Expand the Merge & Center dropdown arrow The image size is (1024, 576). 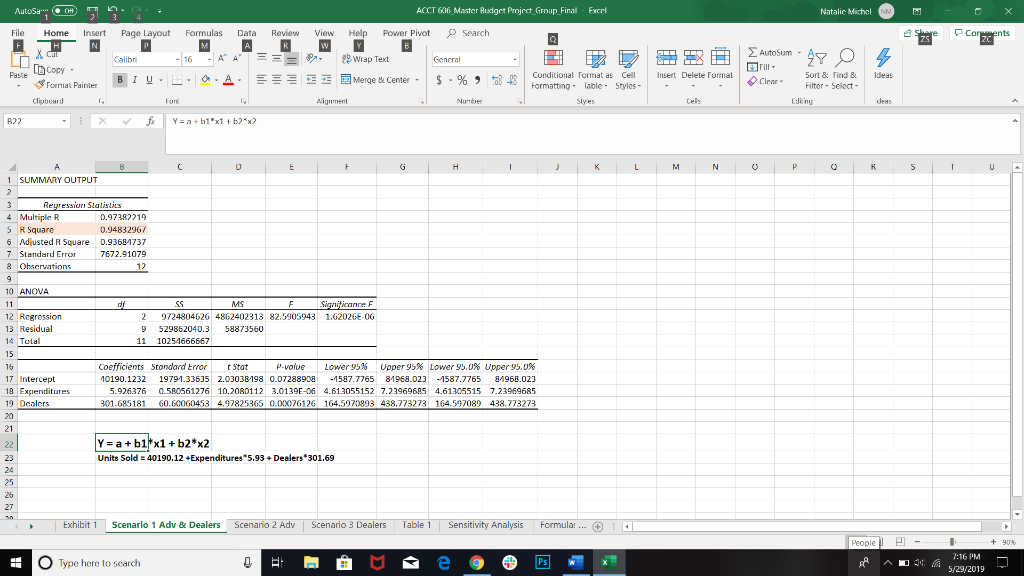(417, 80)
